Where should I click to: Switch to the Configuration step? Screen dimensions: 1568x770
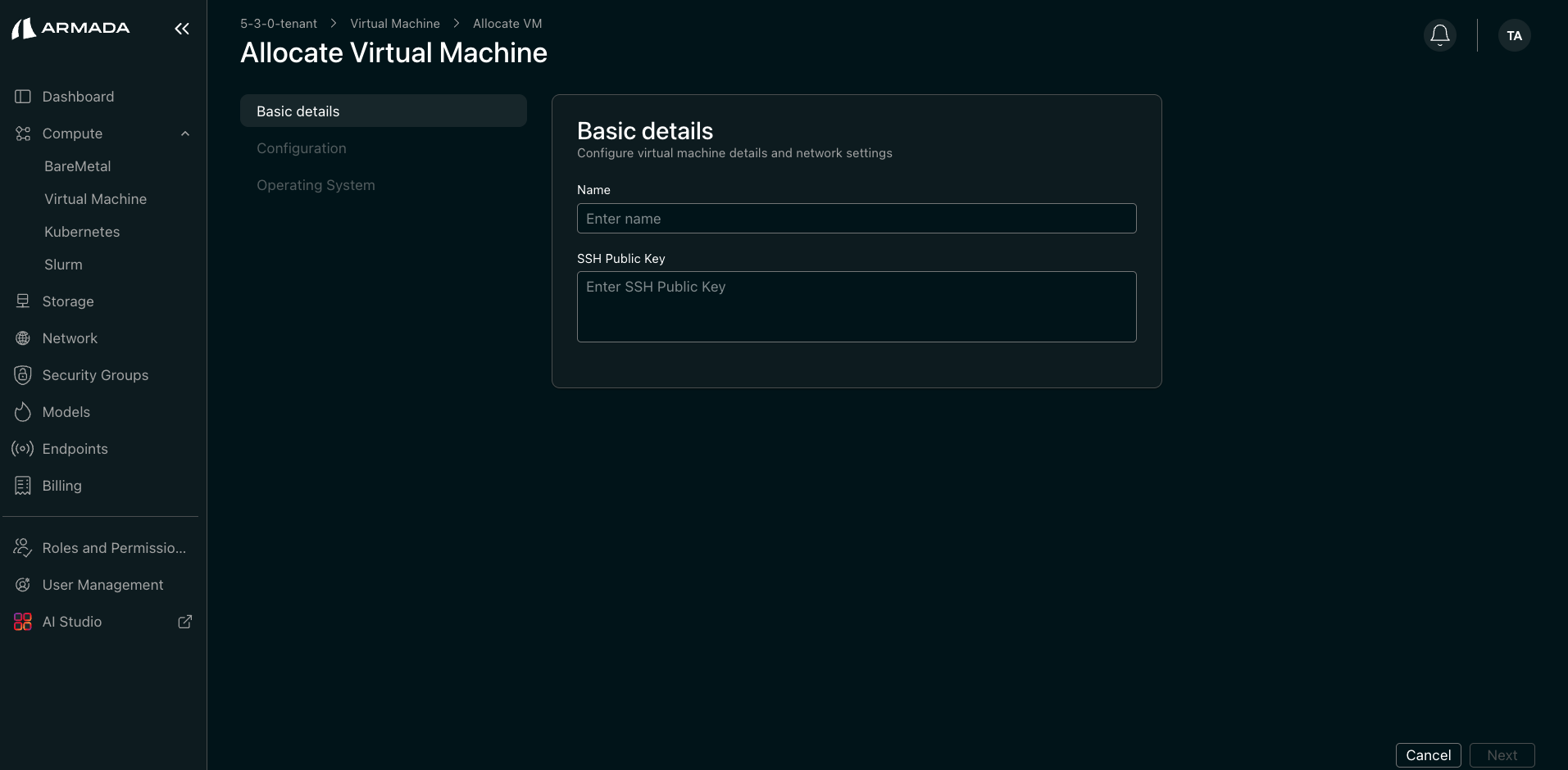(301, 147)
